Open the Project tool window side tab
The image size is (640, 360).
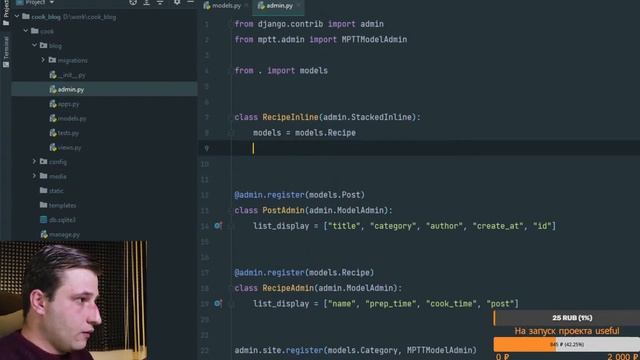click(x=6, y=14)
